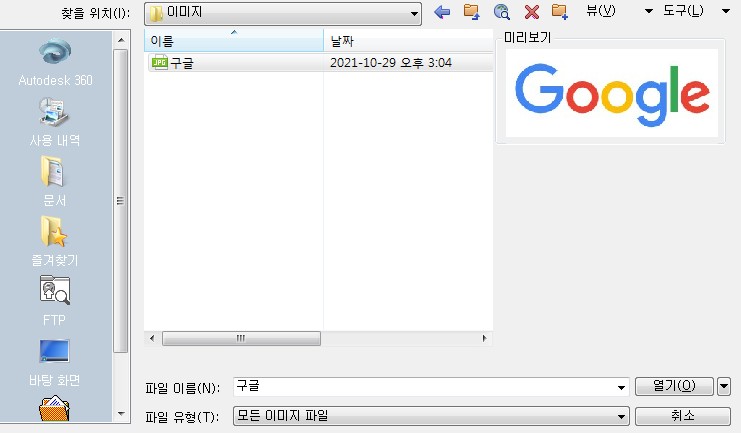
Task: Expand the 파일 이름 combo box list
Action: pos(621,388)
